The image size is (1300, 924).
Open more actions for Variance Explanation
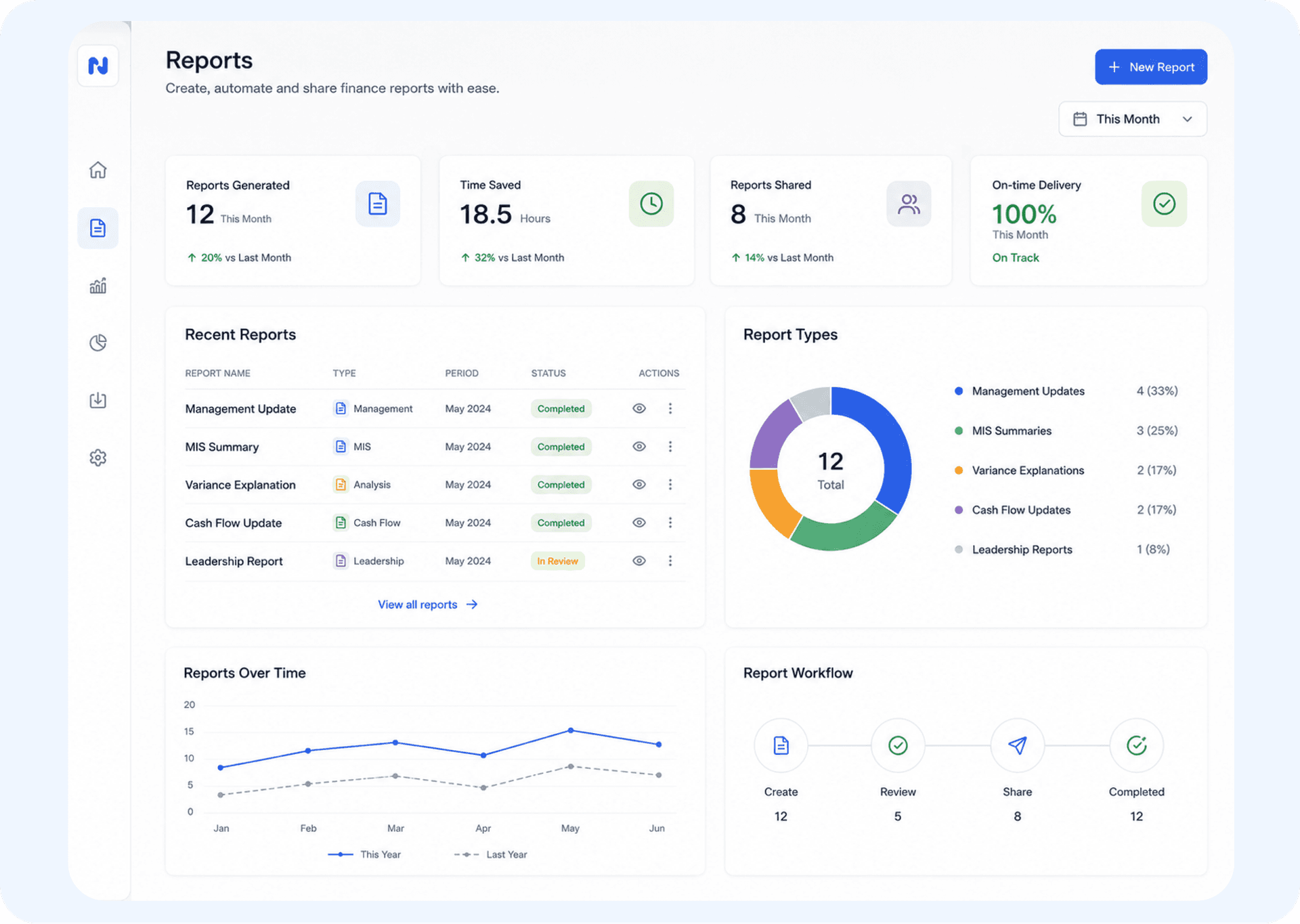(670, 485)
